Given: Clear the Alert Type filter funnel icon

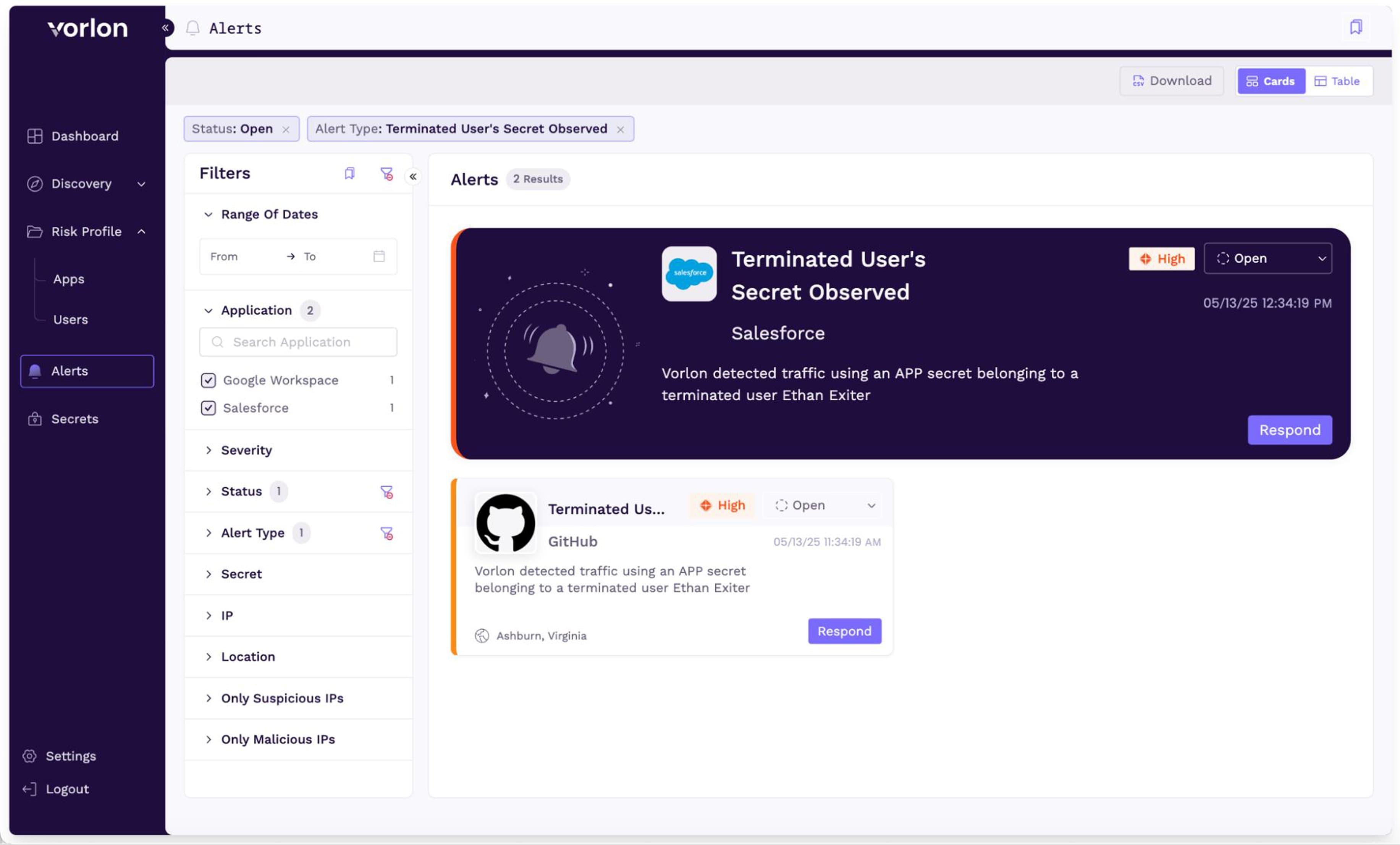Looking at the screenshot, I should coord(386,533).
